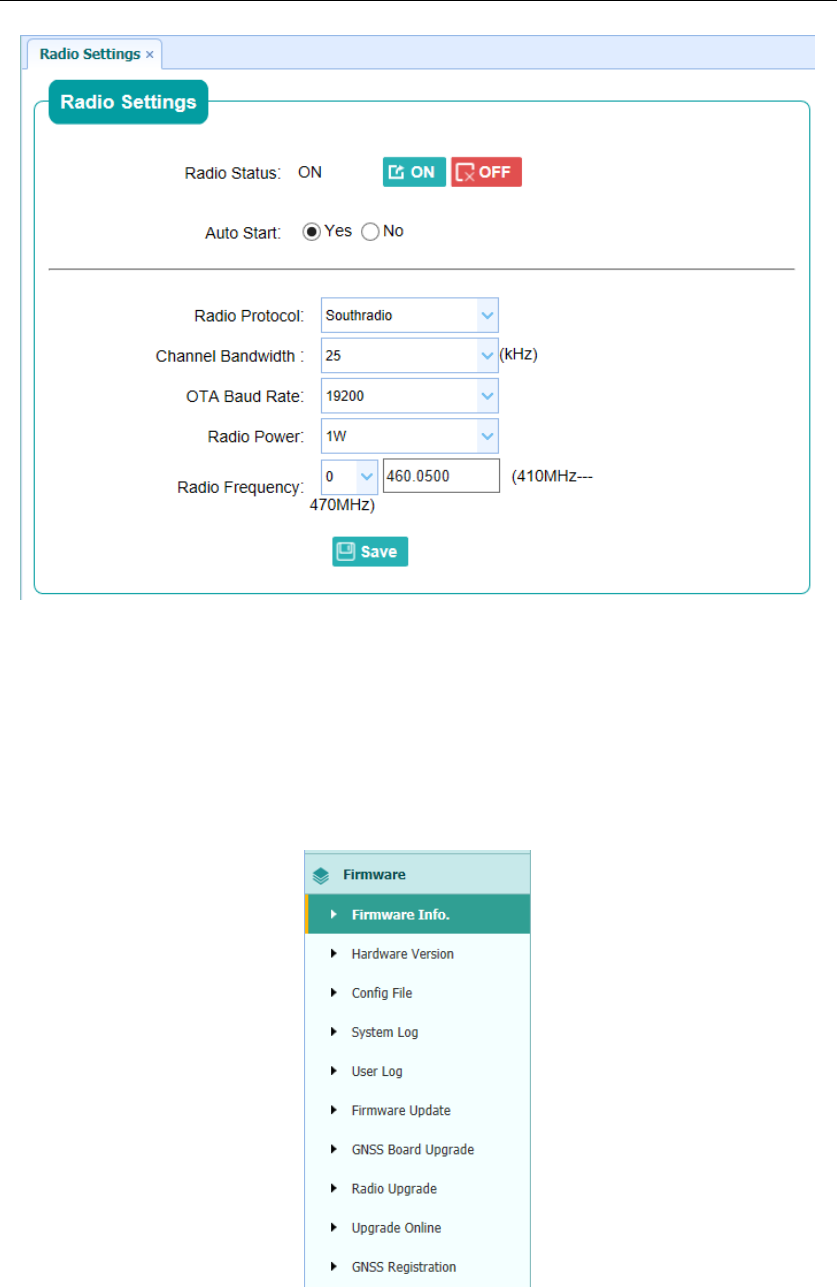The width and height of the screenshot is (837, 1287).
Task: Open Config File menu item
Action: point(417,993)
